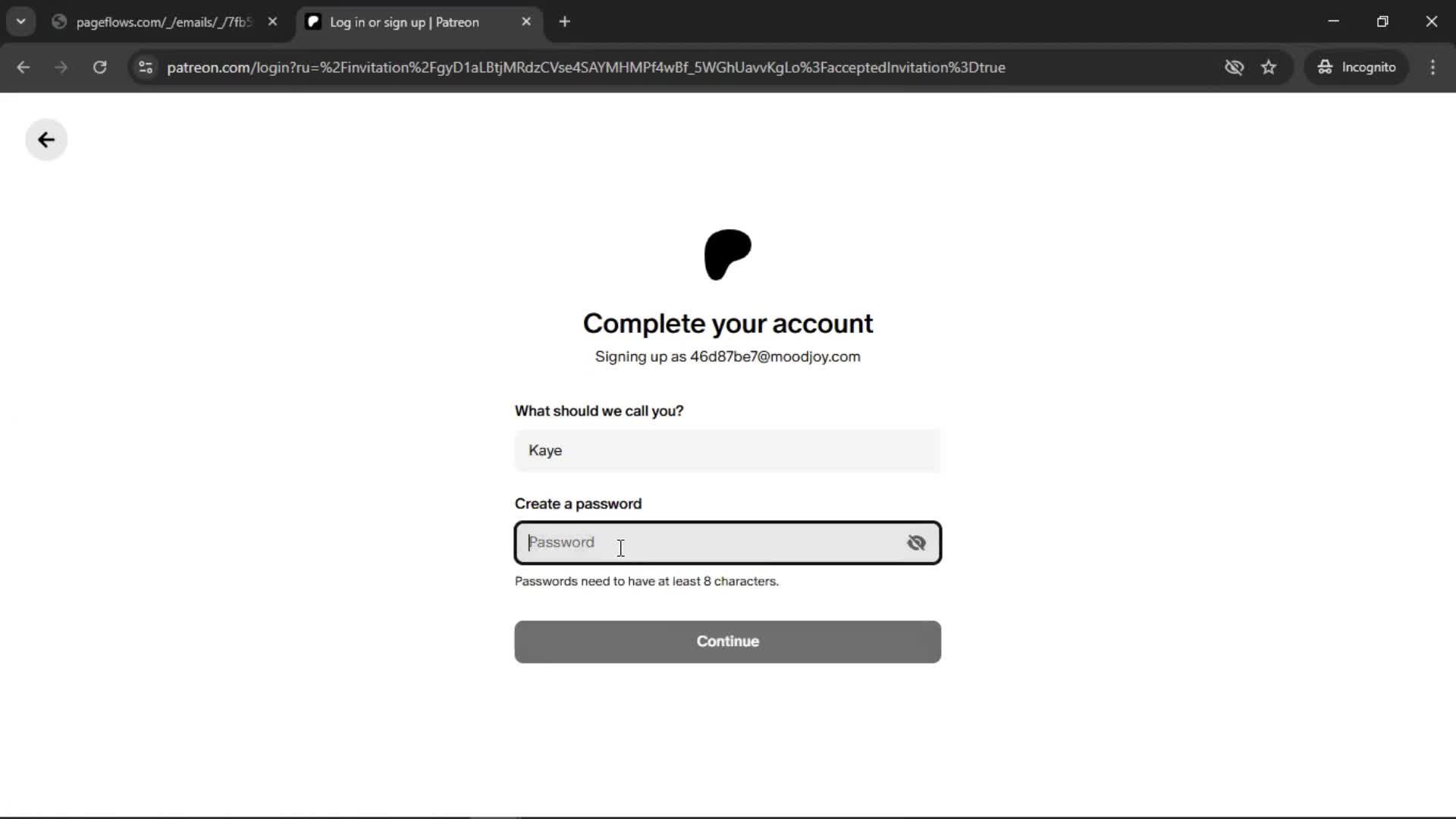Click the 'Complete your account' heading
The height and width of the screenshot is (819, 1456).
pos(728,324)
